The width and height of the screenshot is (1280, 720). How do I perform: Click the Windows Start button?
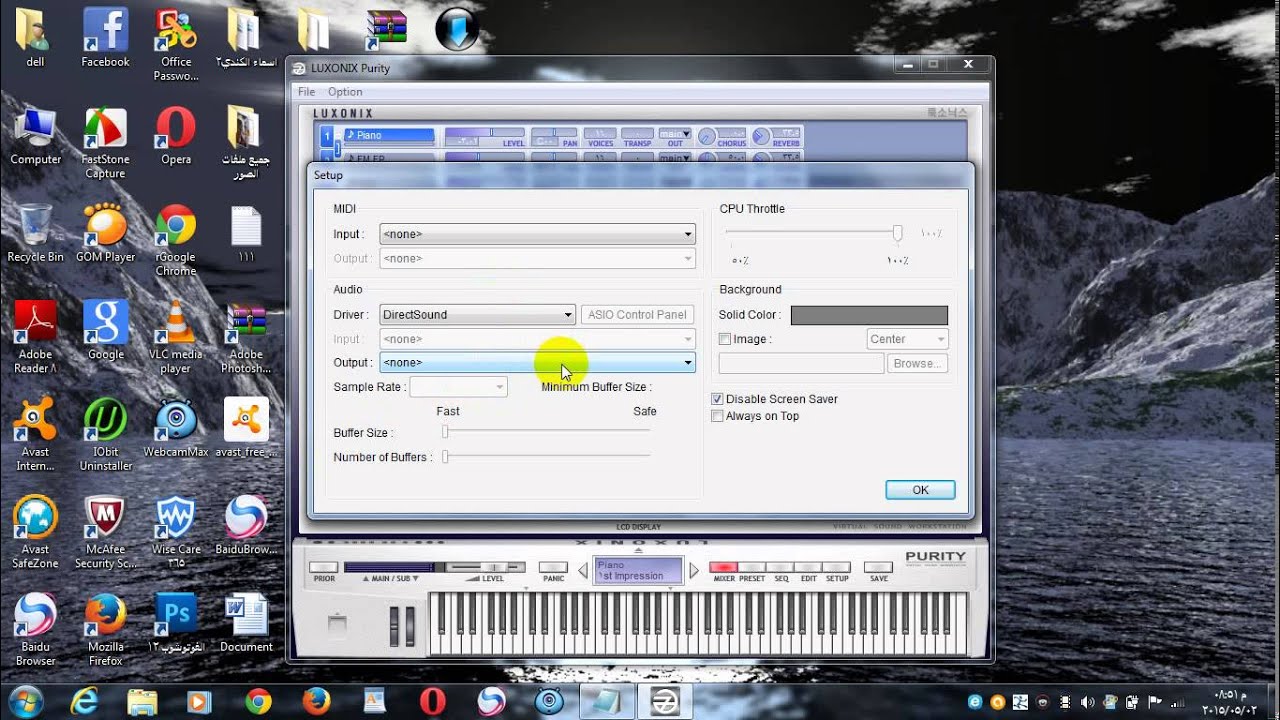(x=26, y=701)
